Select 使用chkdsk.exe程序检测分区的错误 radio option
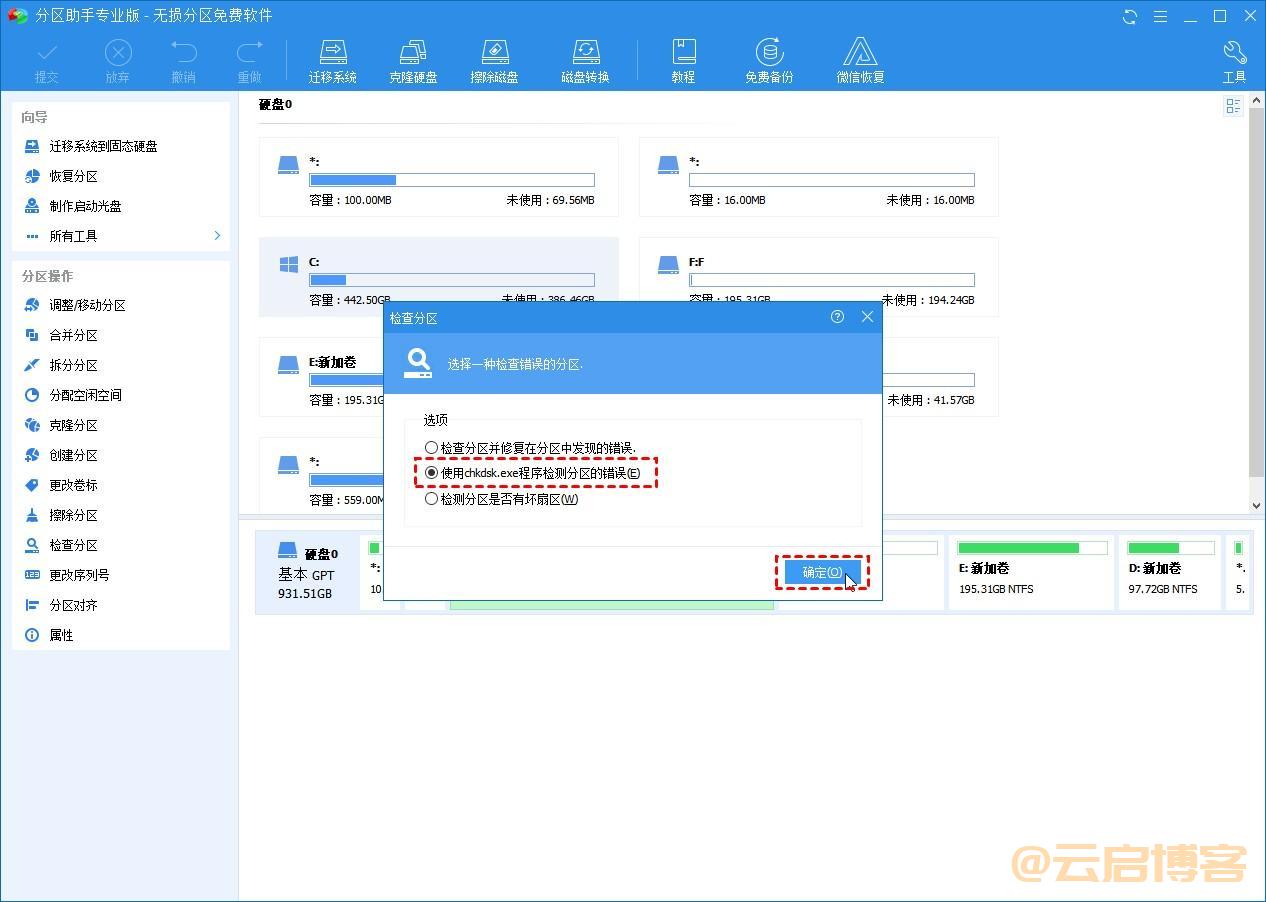 coord(431,473)
